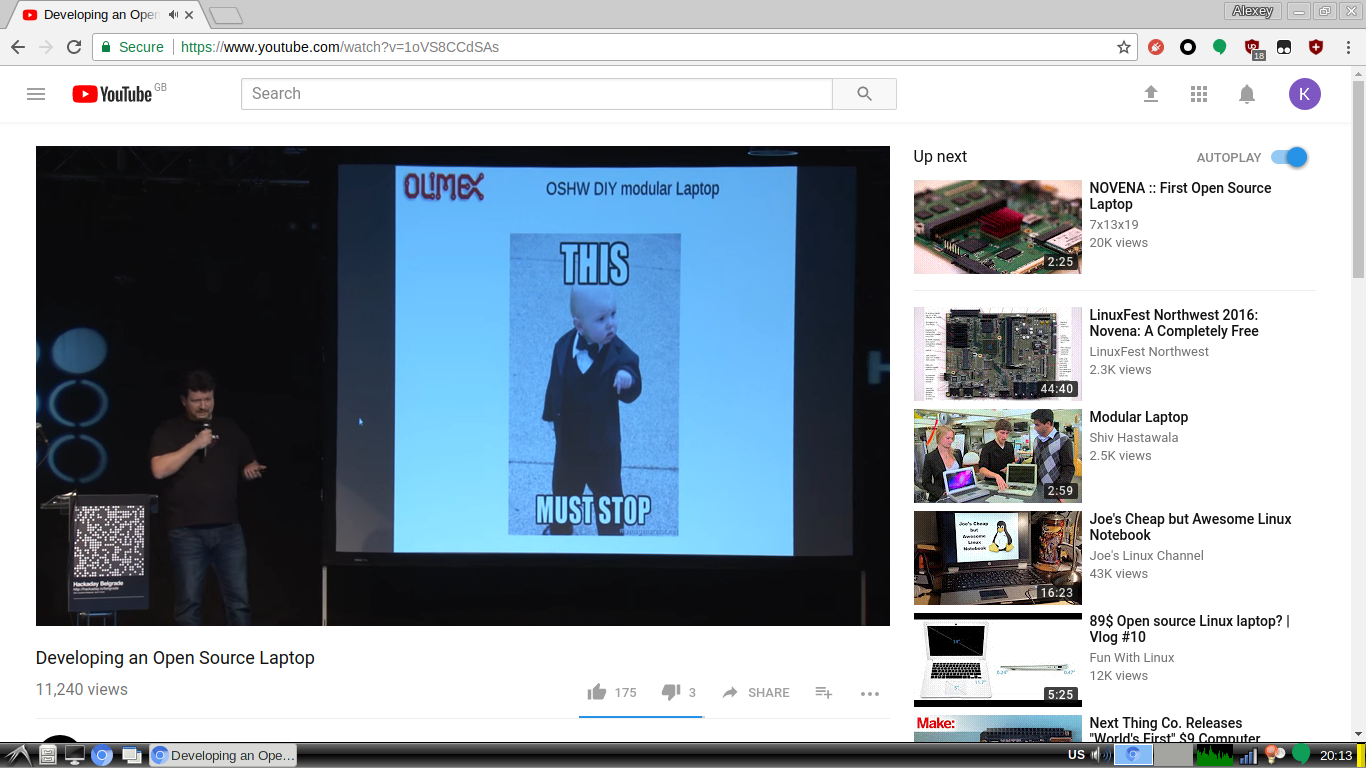
Task: Open the taskbar volume speaker icon
Action: point(1101,755)
